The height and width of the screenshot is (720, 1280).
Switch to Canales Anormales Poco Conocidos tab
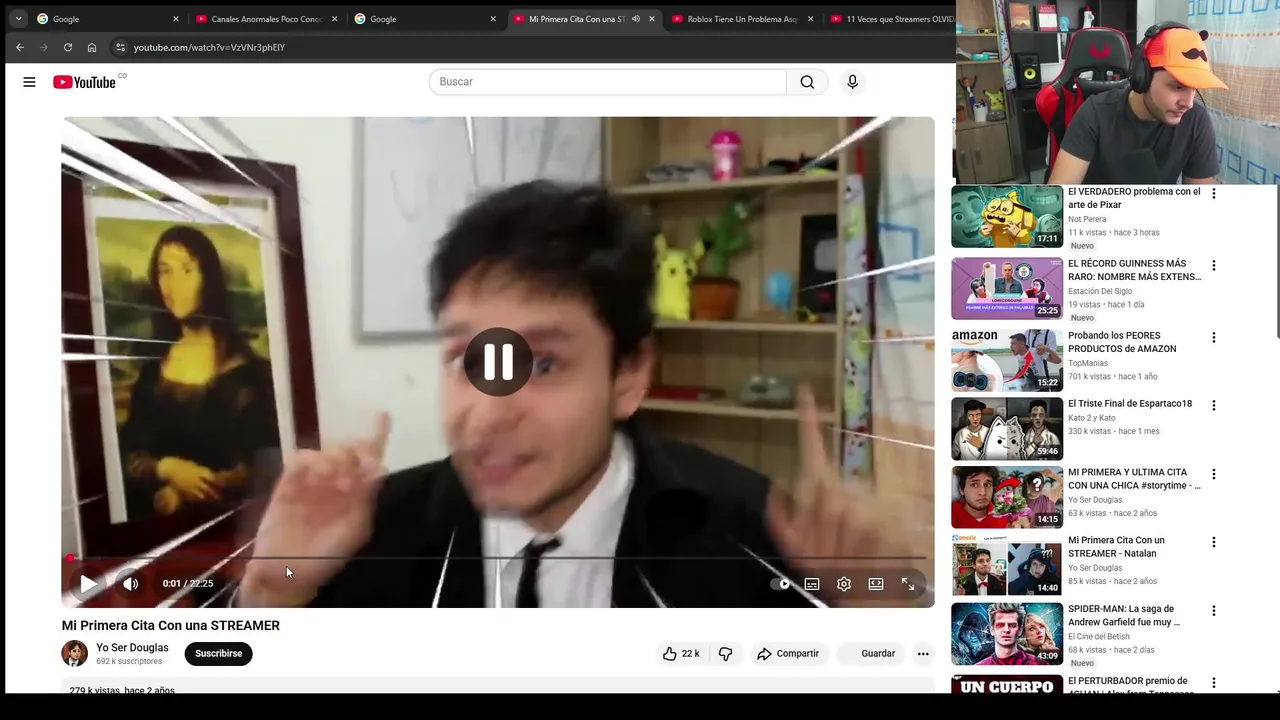point(266,19)
